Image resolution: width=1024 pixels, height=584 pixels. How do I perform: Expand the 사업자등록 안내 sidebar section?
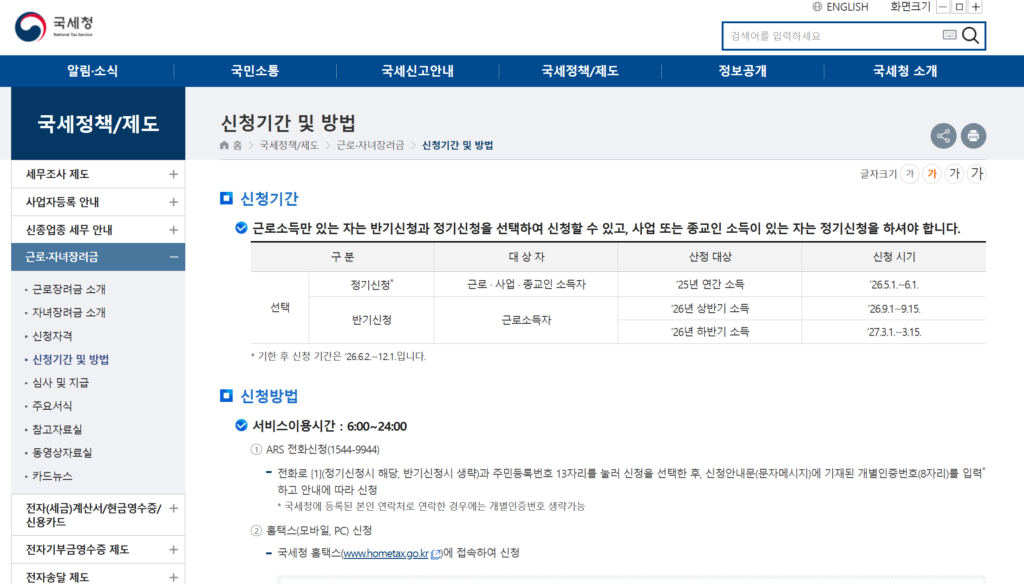(x=174, y=202)
